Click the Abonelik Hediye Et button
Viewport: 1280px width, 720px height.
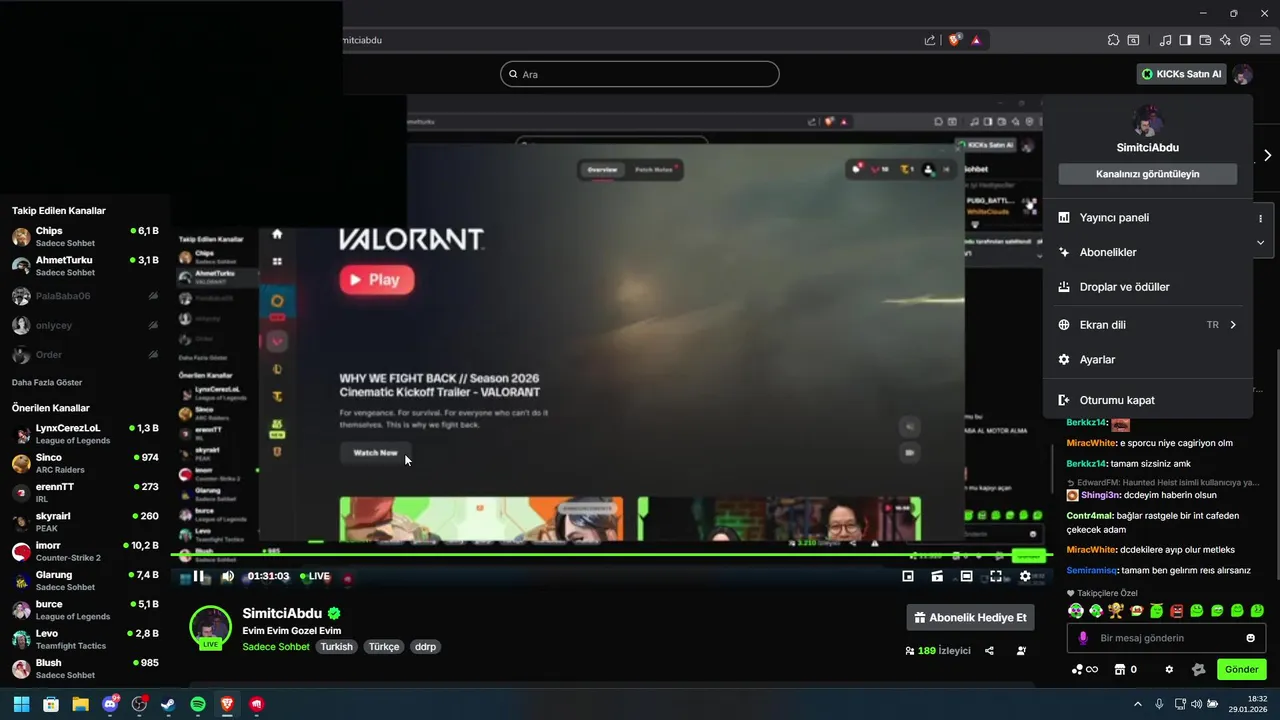(970, 617)
